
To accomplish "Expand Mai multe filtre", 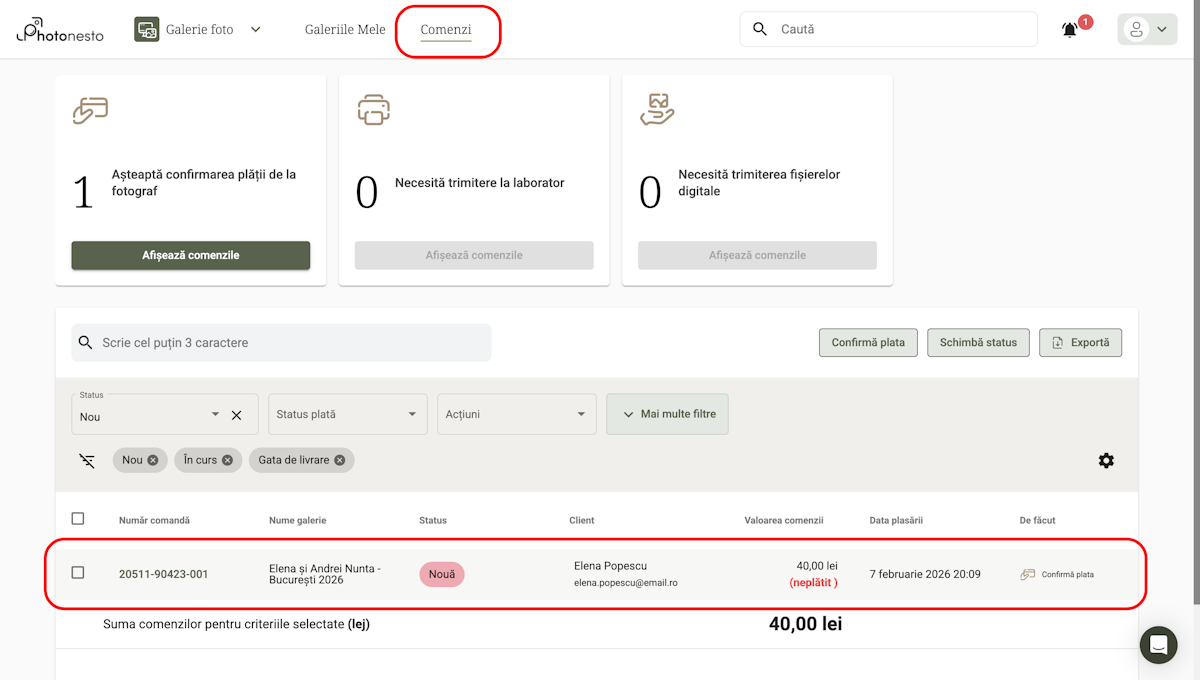I will 667,414.
